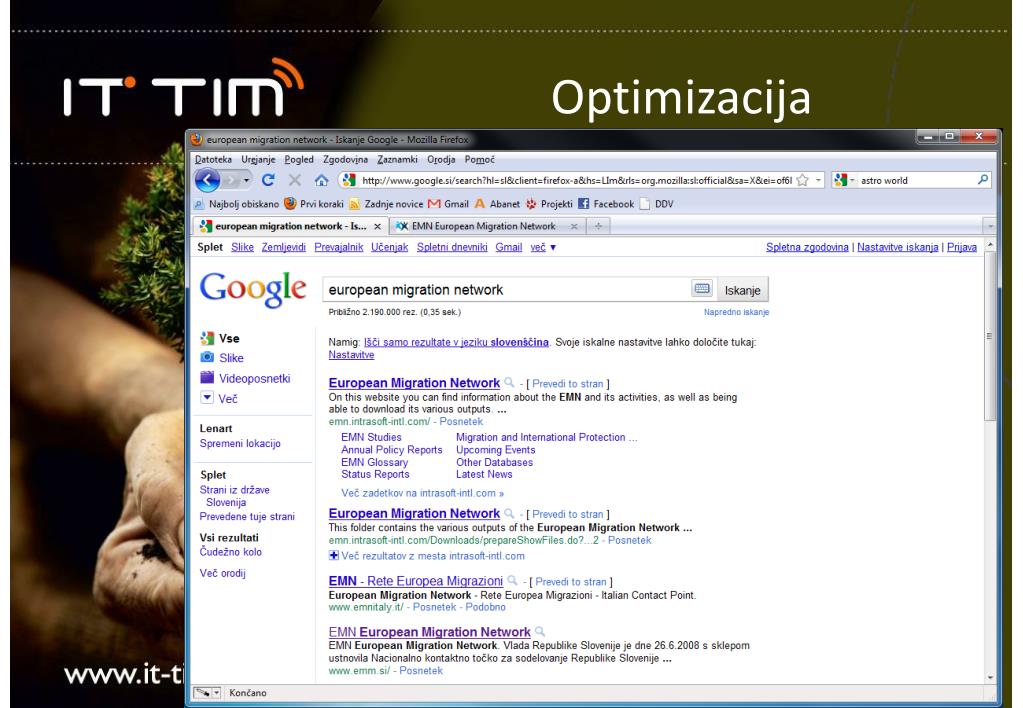
Task: Open the on-screen keyboard icon in Google search
Action: 702,288
